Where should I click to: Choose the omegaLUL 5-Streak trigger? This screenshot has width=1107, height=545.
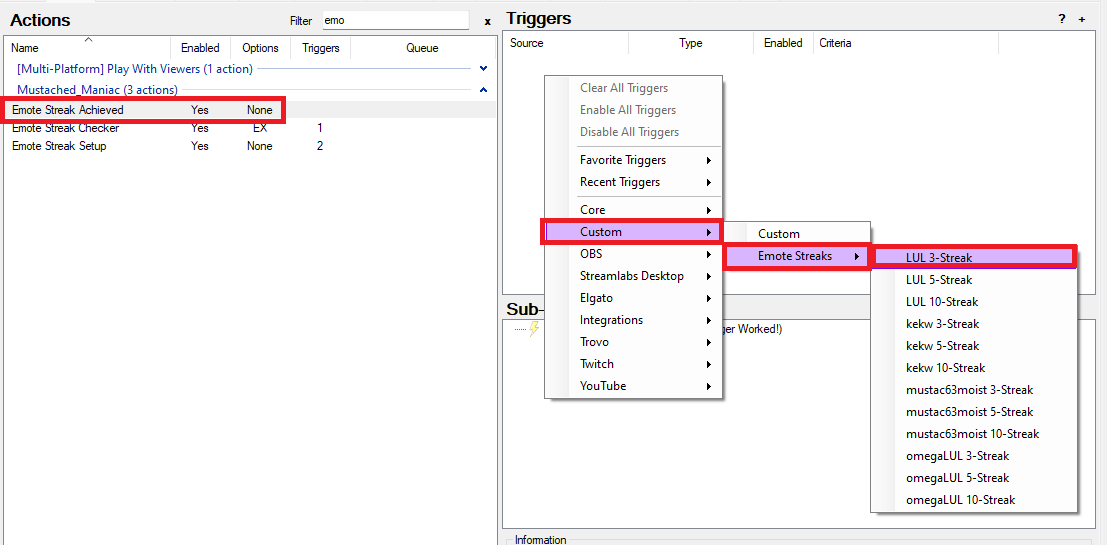[974, 478]
